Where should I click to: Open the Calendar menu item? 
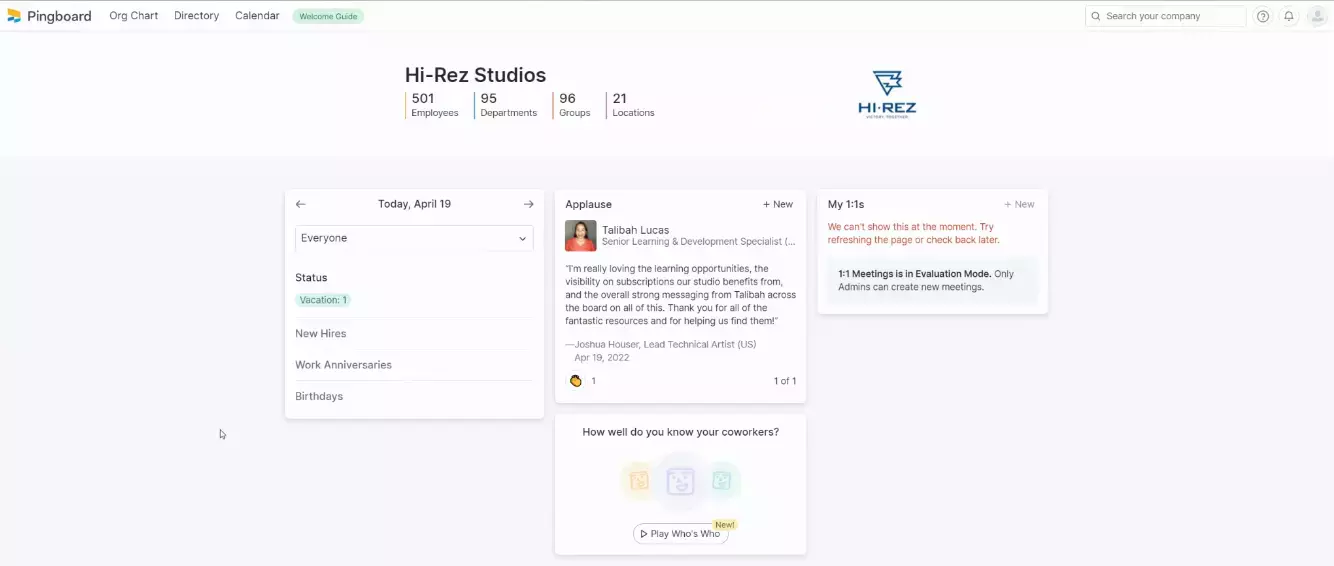coord(257,16)
